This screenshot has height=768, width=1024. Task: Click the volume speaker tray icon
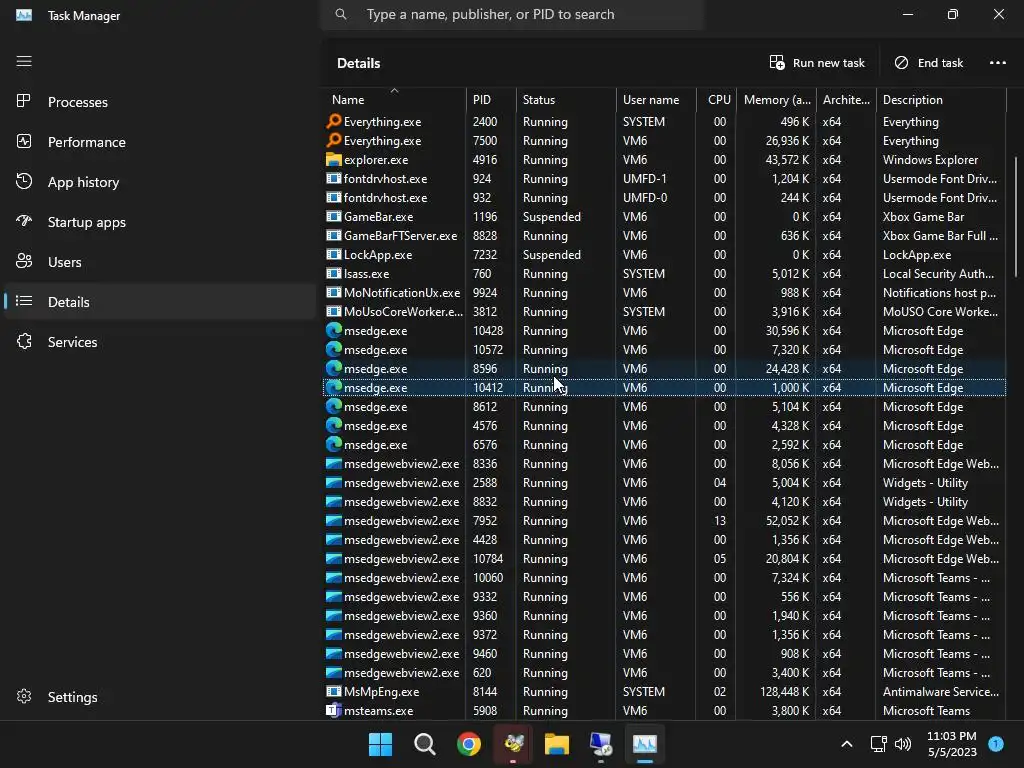coord(903,744)
